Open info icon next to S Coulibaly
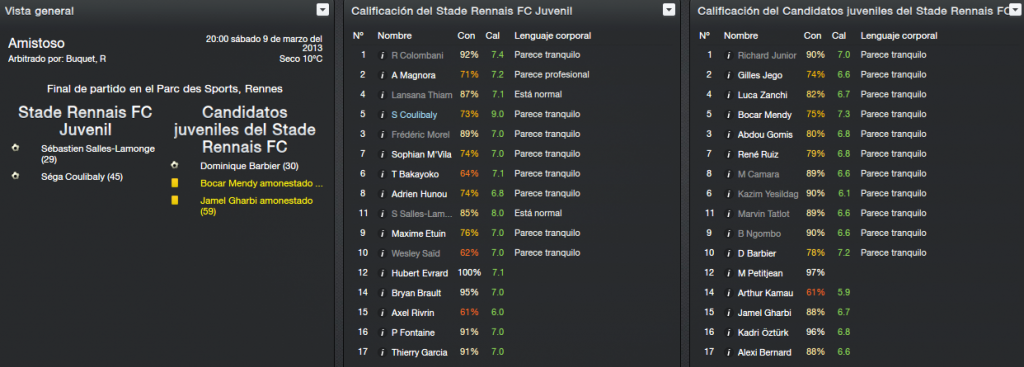This screenshot has height=367, width=1024. pyautogui.click(x=382, y=115)
